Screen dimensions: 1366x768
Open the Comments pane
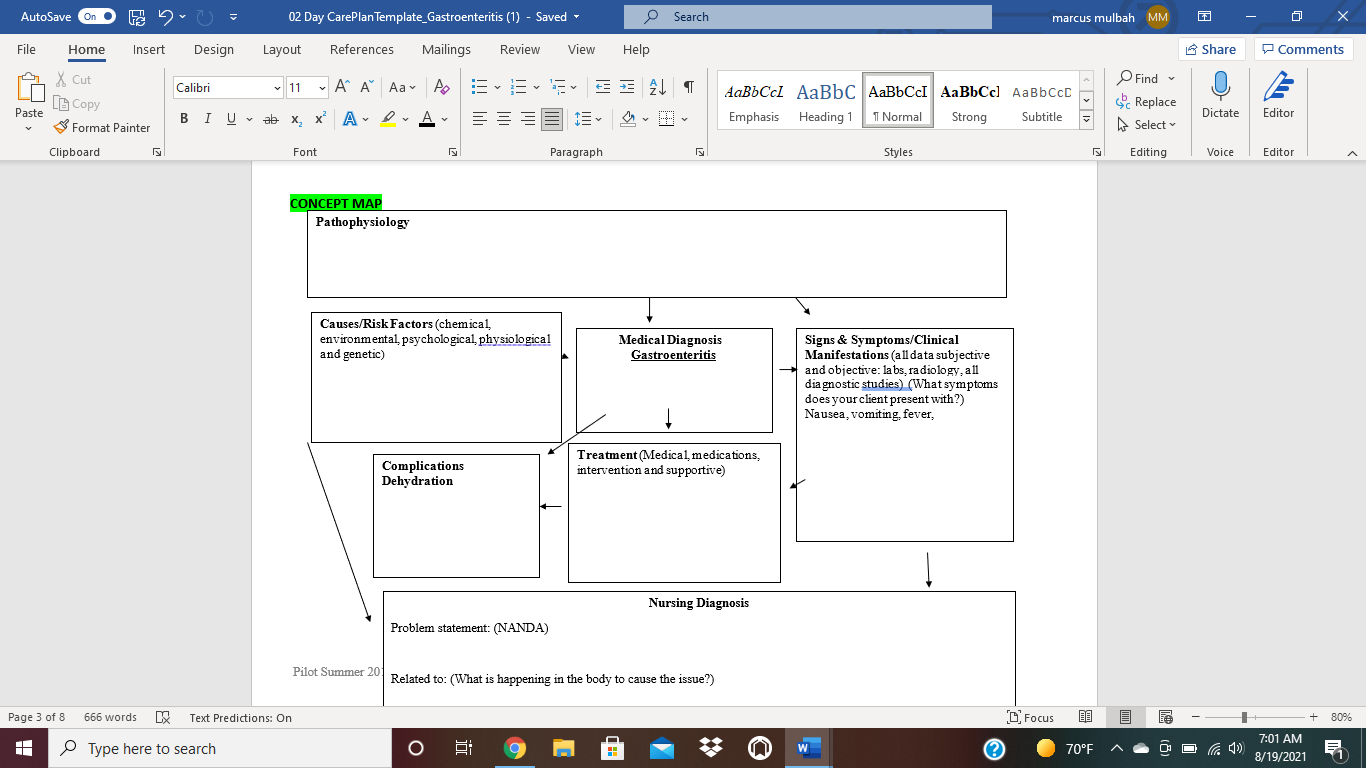point(1303,49)
